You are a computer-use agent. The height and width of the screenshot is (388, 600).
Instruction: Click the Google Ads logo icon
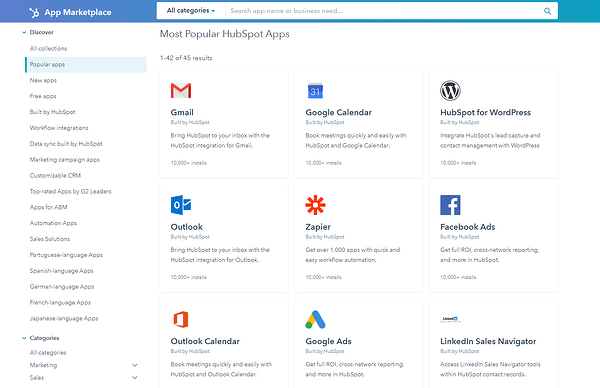[315, 320]
